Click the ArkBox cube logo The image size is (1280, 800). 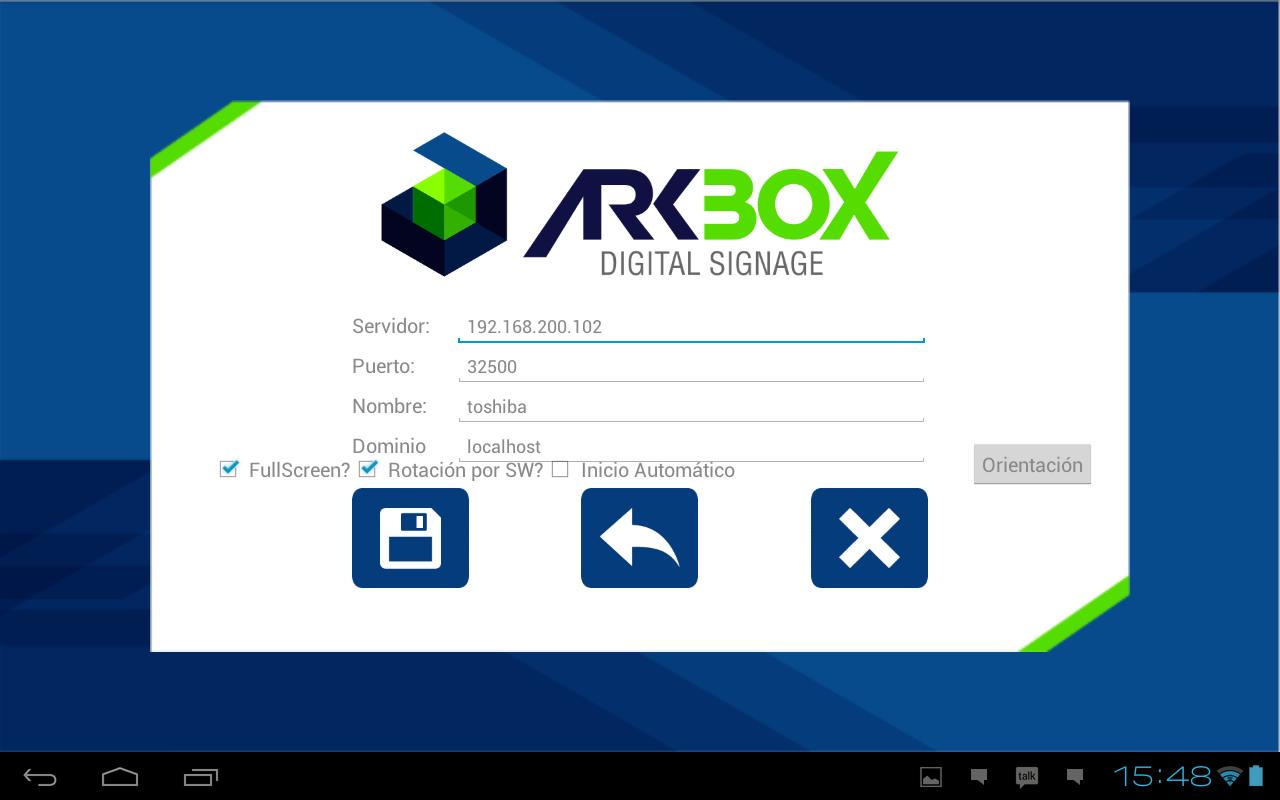(444, 204)
